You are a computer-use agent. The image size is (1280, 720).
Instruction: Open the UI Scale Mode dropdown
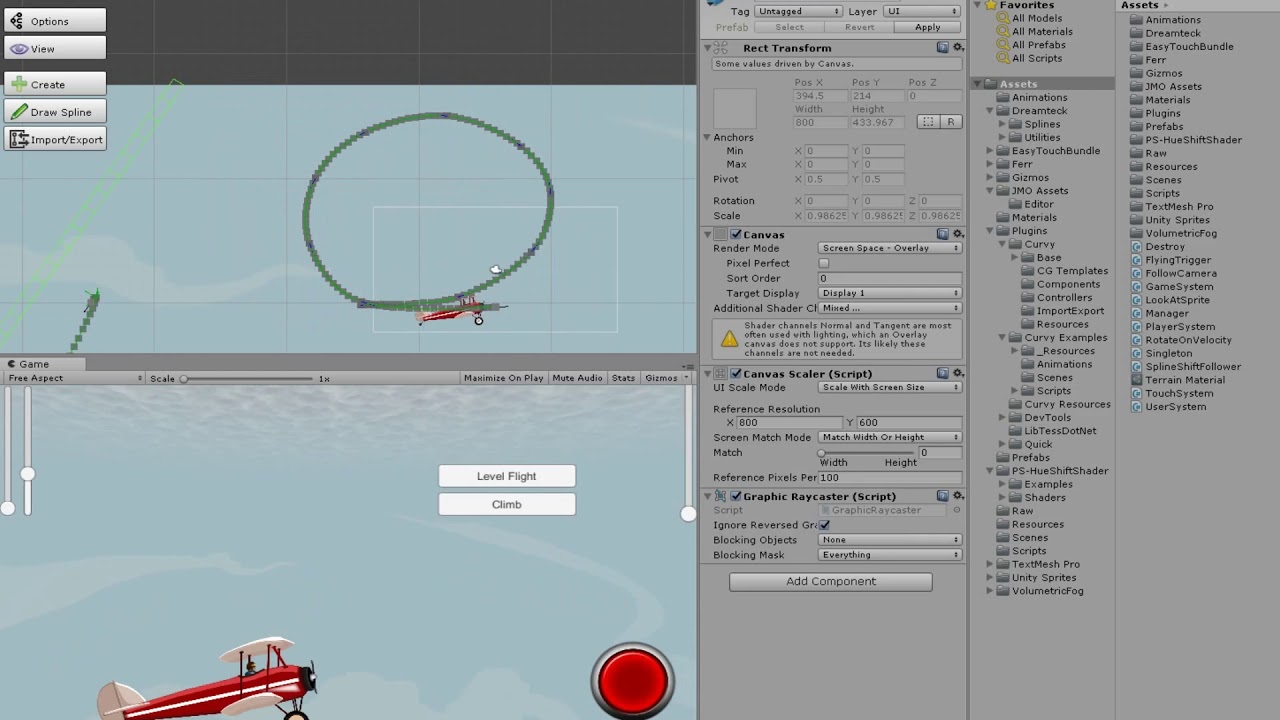(x=890, y=387)
